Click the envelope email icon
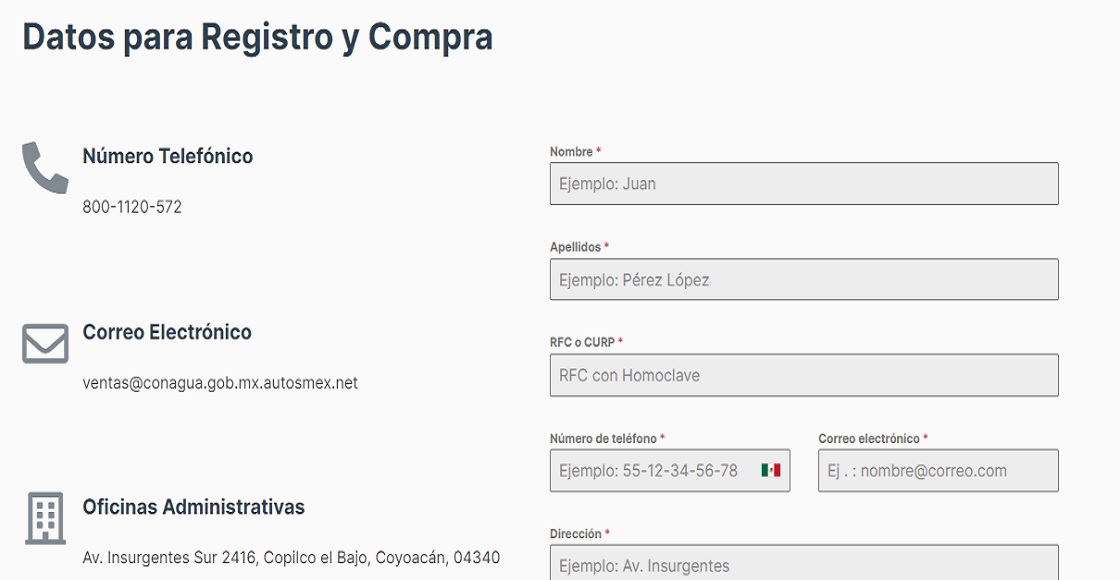This screenshot has height=580, width=1120. 45,344
